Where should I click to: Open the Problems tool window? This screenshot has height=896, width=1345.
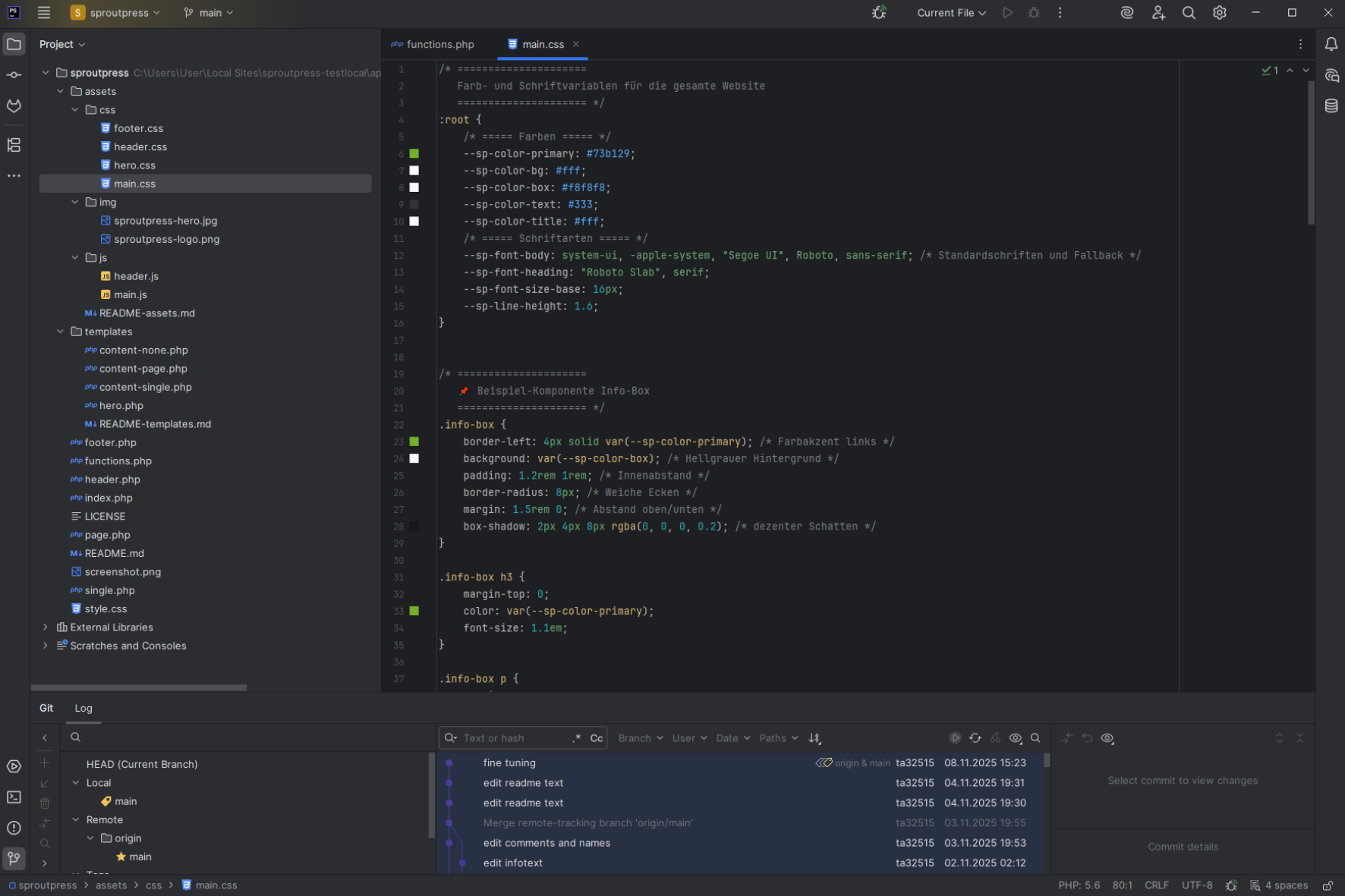coord(14,828)
